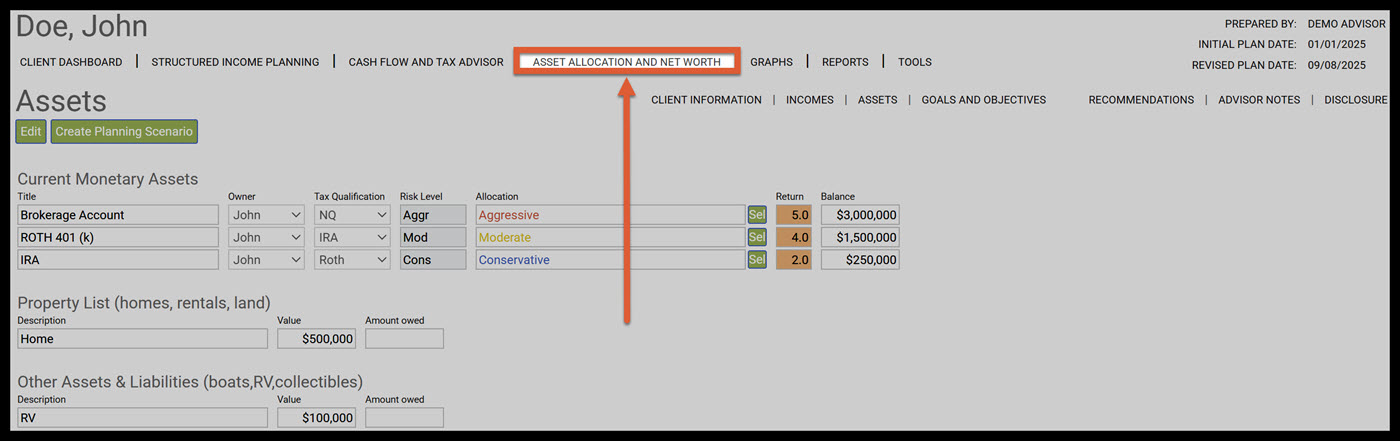
Task: Click the 5.0 return field
Action: pos(794,215)
